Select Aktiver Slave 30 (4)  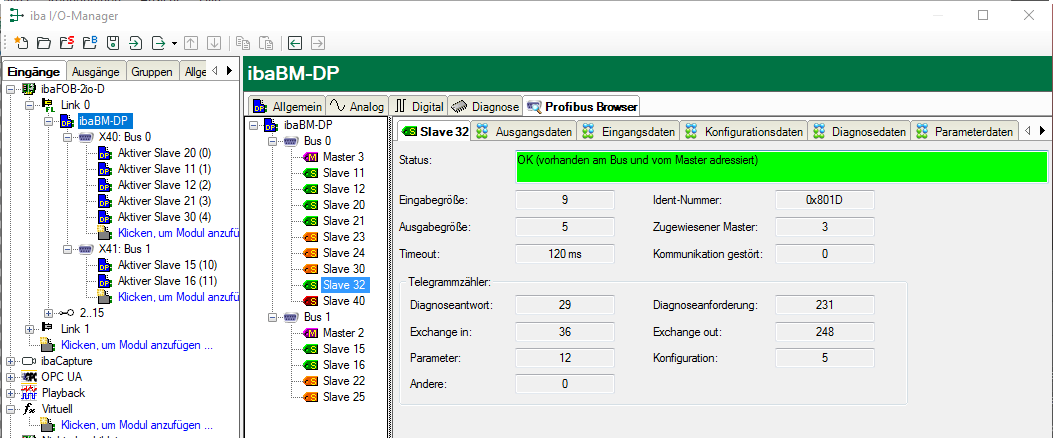(164, 217)
